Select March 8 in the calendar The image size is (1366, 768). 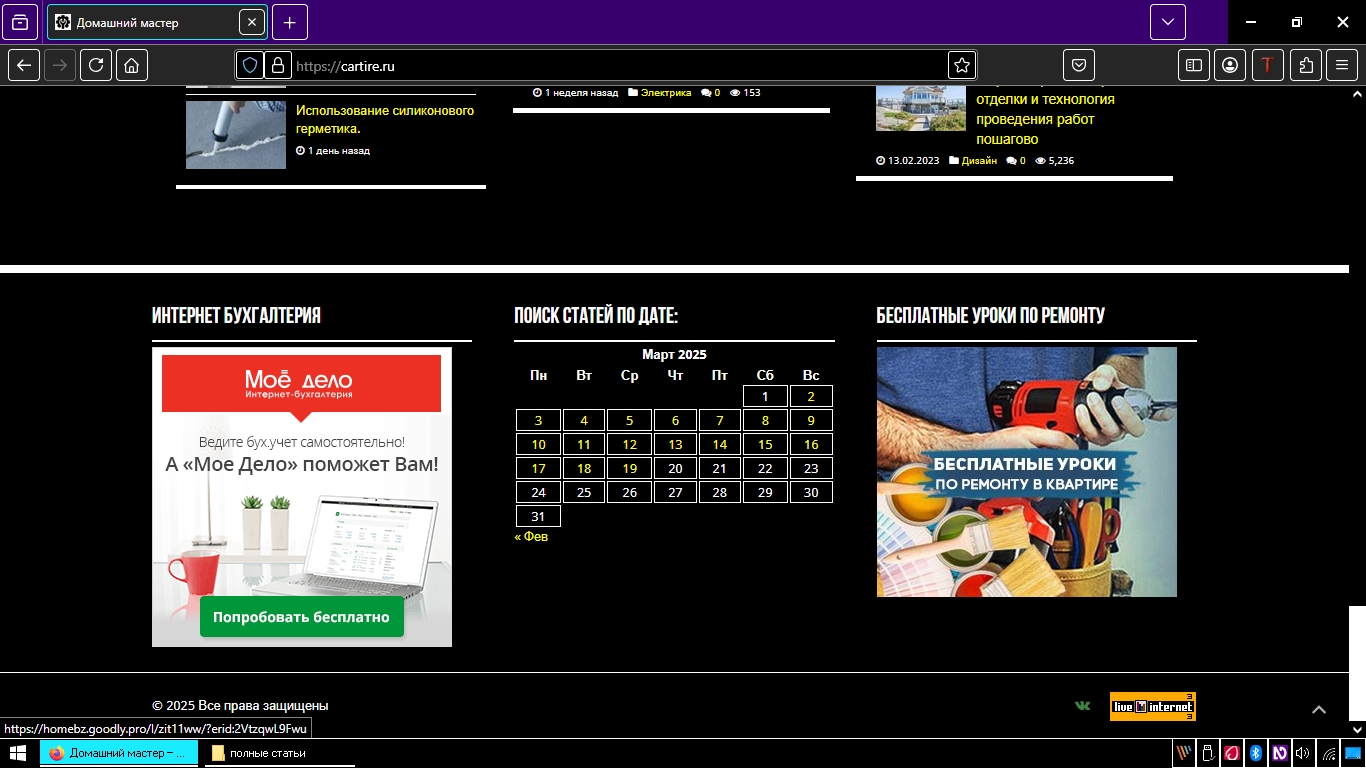(x=765, y=420)
